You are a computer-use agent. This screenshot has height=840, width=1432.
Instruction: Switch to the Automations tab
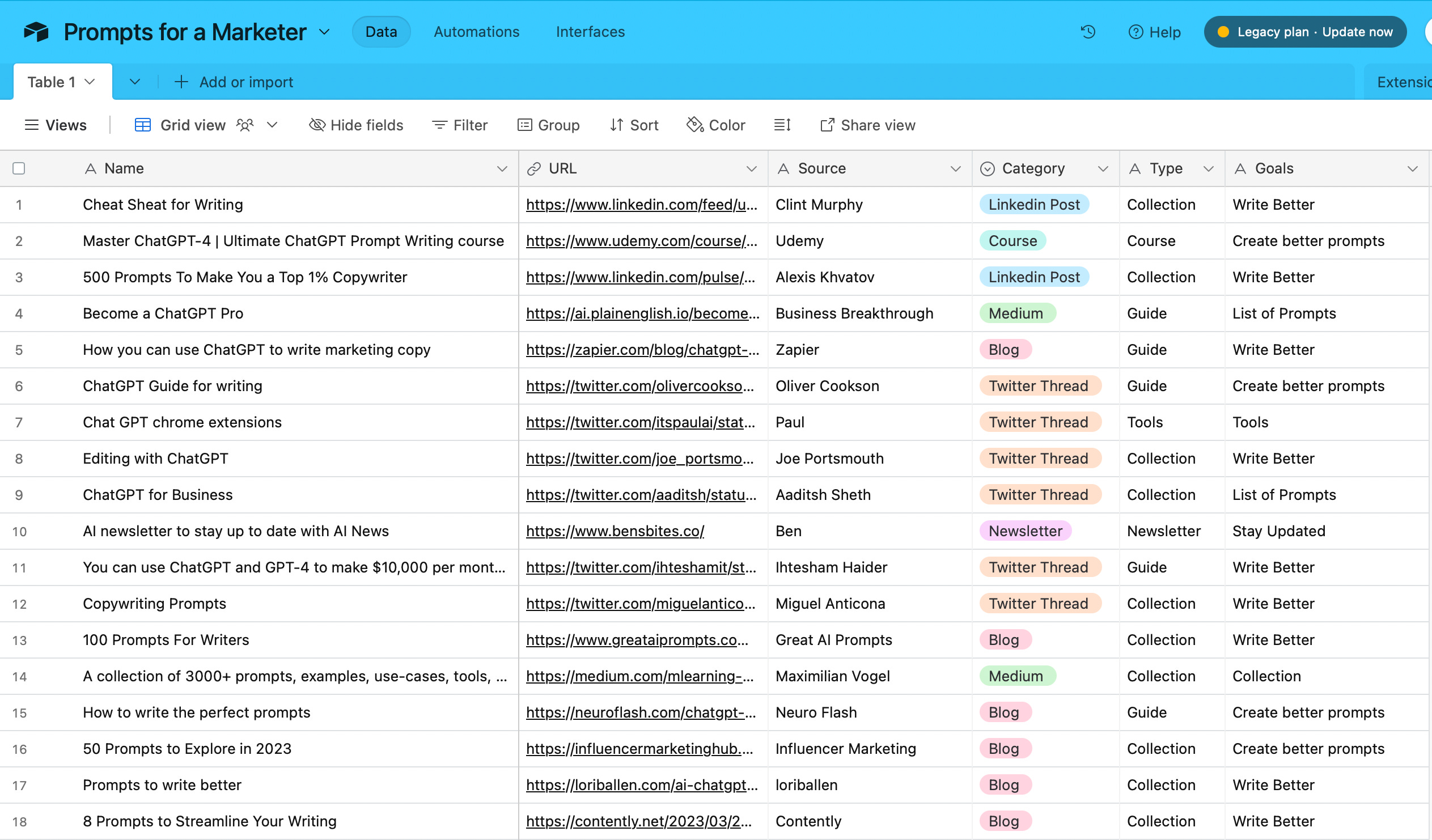tap(476, 32)
